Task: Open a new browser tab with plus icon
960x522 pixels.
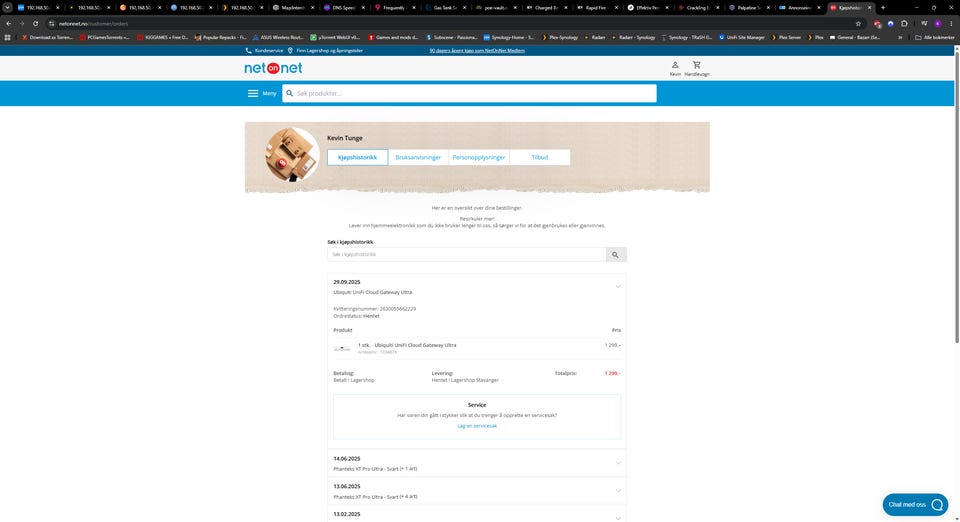Action: 883,7
